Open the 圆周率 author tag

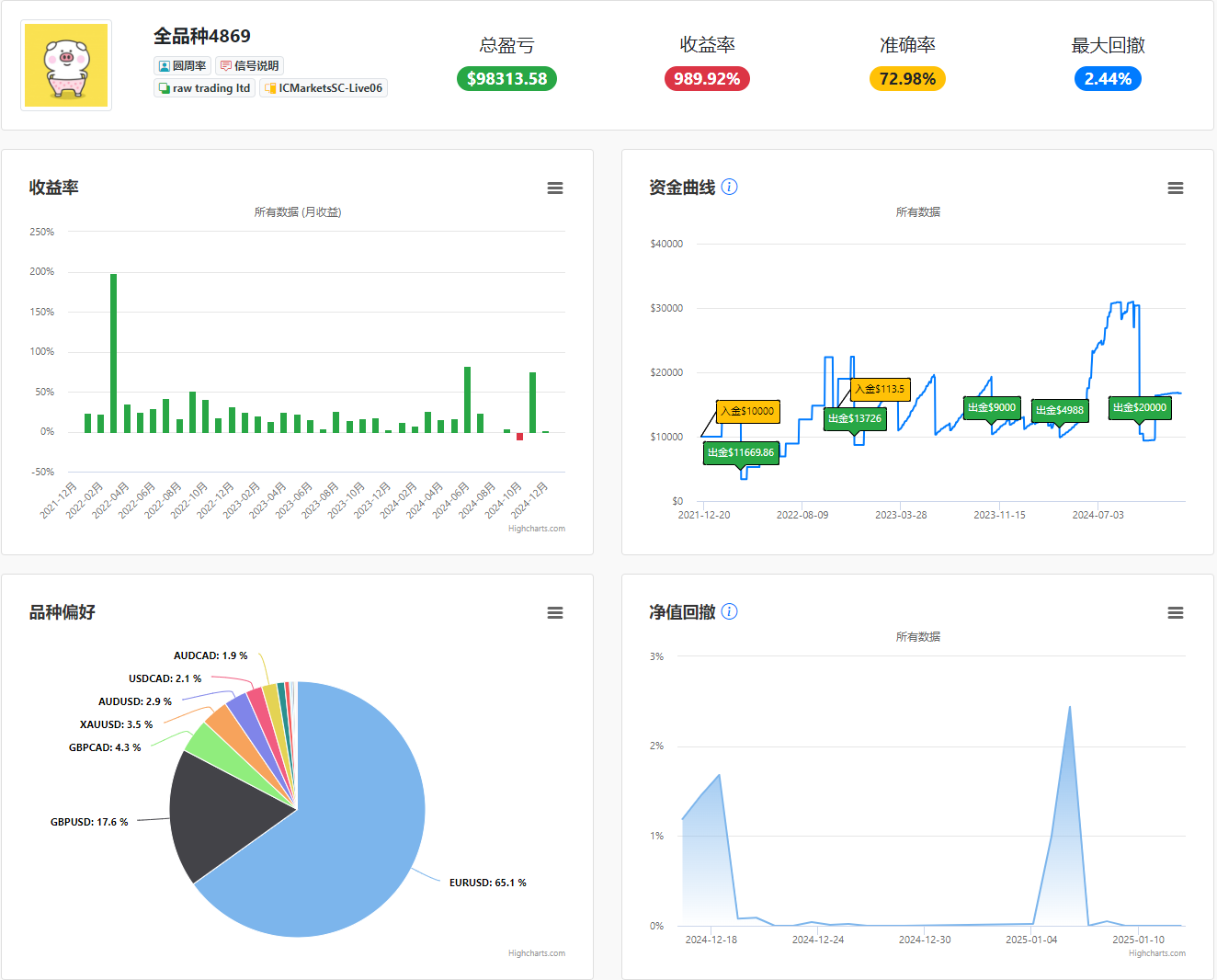click(182, 65)
